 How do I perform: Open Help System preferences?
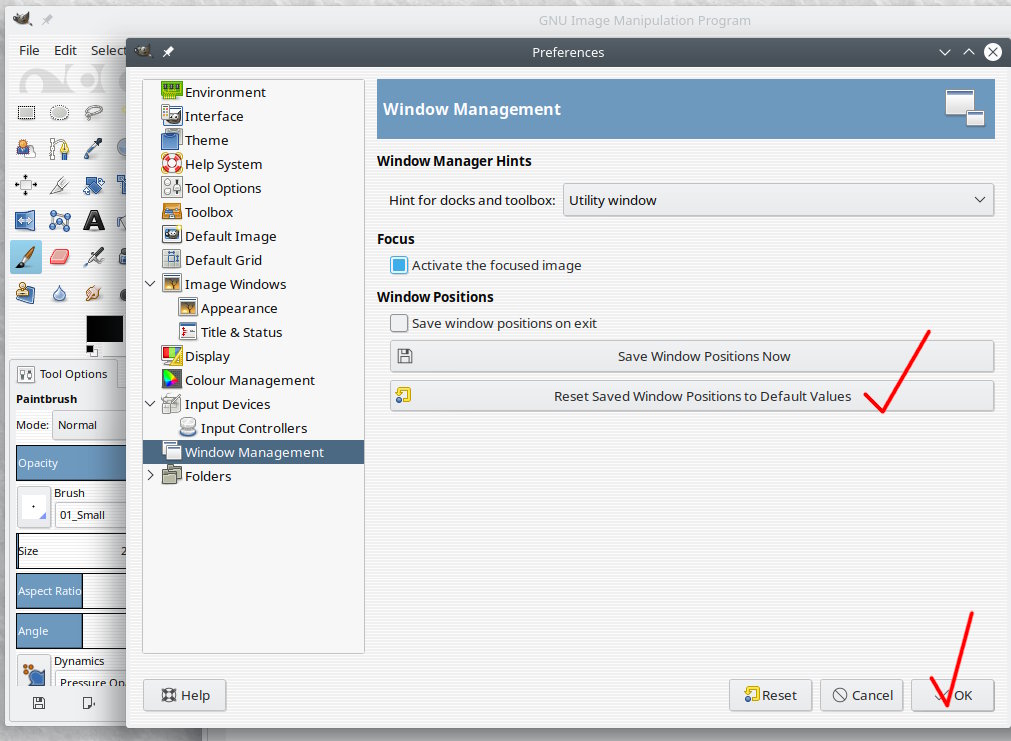pos(223,164)
